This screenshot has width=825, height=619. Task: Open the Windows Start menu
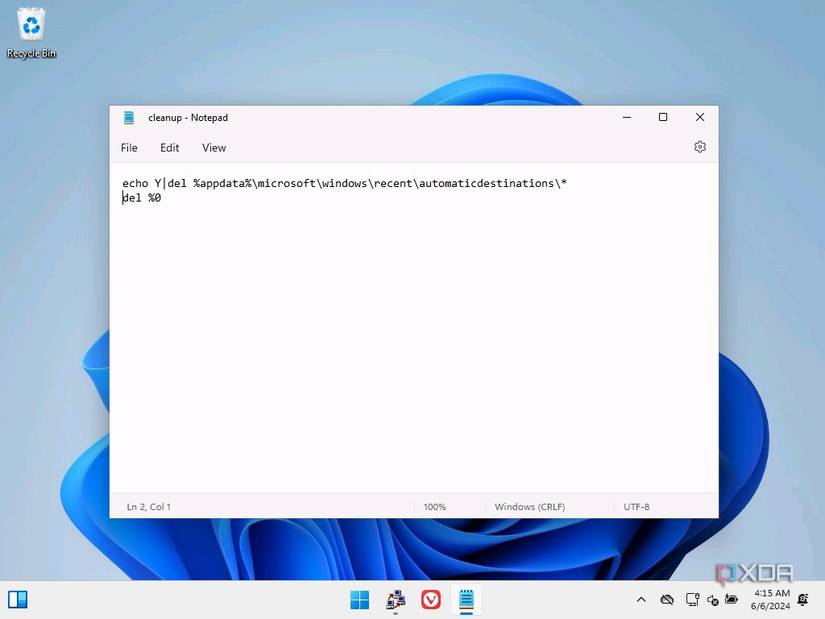pos(360,600)
